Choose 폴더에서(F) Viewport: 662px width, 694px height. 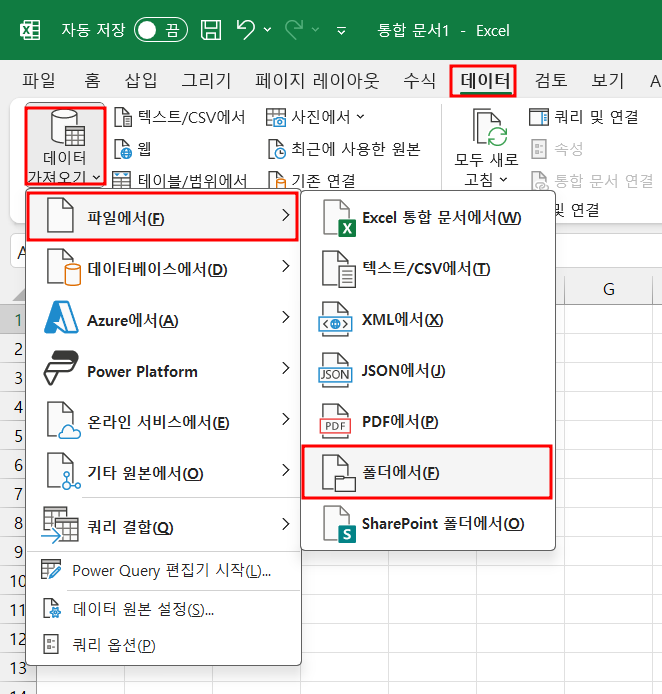pyautogui.click(x=427, y=472)
